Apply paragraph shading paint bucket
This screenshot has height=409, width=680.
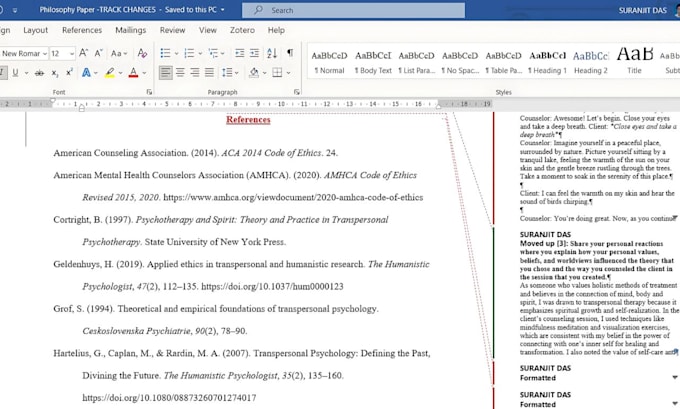coord(254,72)
